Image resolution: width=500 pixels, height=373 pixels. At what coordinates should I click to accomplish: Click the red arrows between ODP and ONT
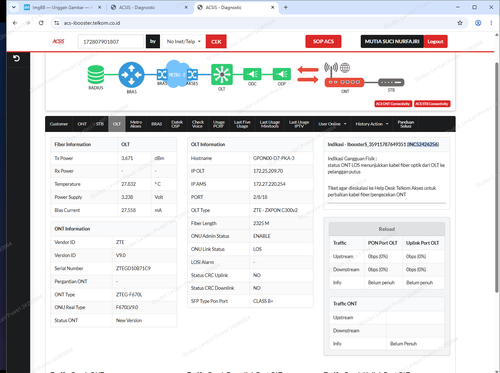click(308, 74)
